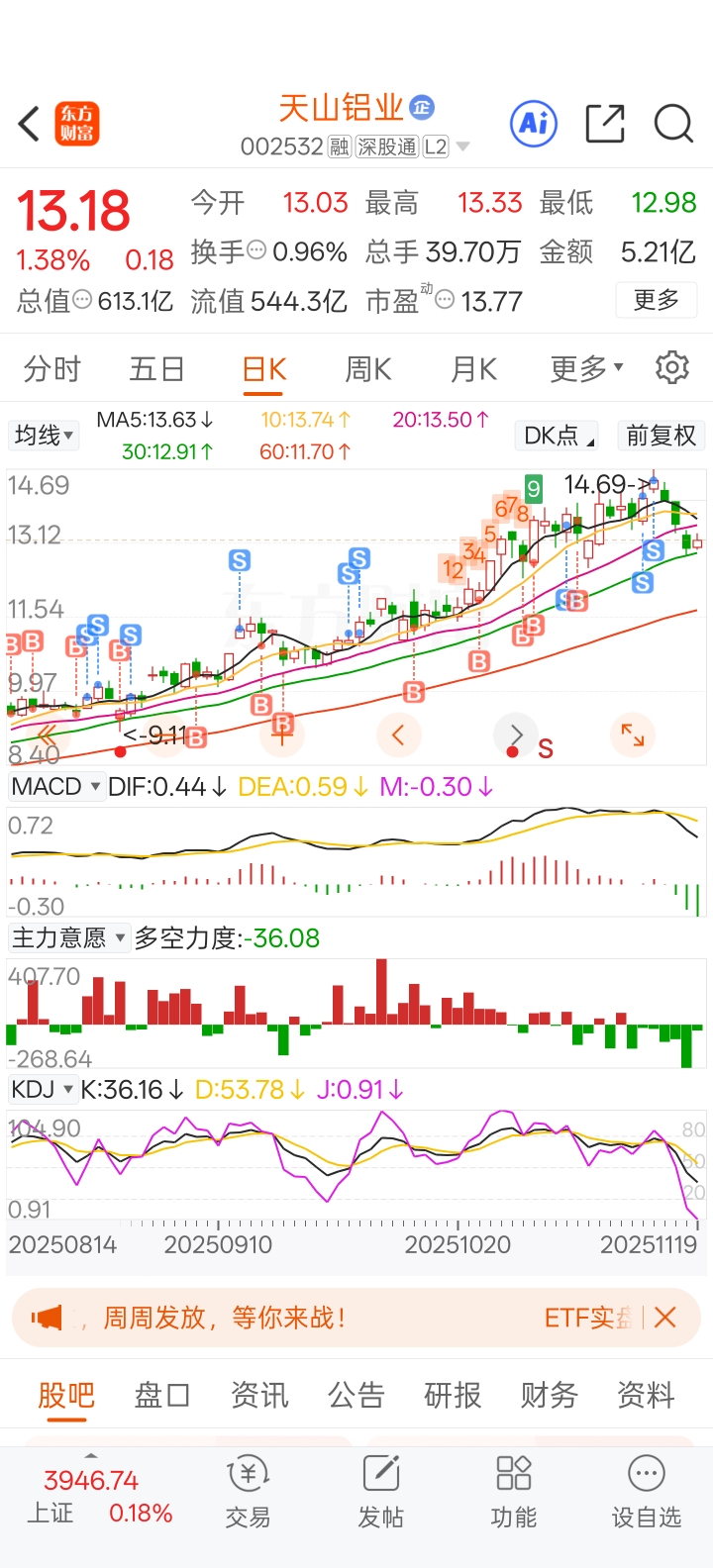
Task: Tap the double-left fast scroll chart icon
Action: pos(48,735)
